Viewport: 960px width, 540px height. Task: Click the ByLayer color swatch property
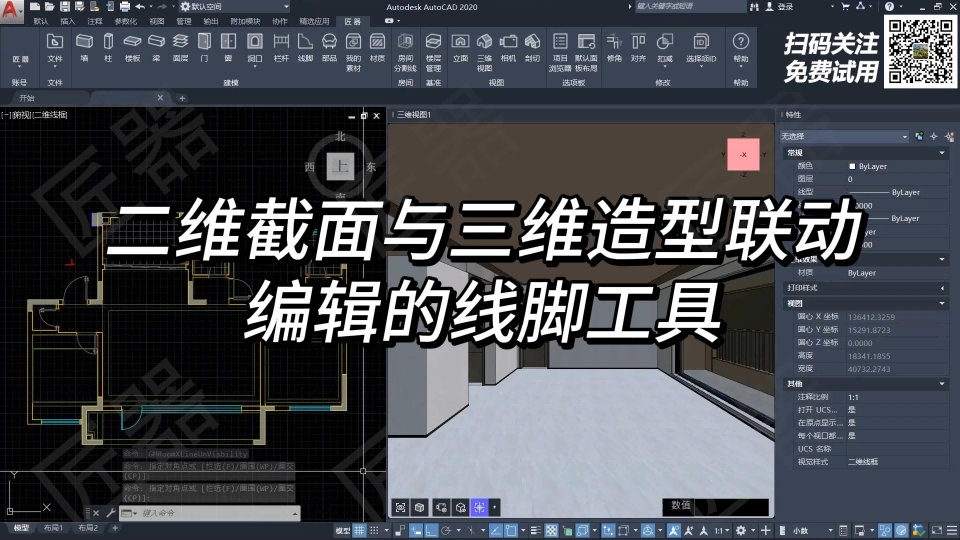[852, 166]
